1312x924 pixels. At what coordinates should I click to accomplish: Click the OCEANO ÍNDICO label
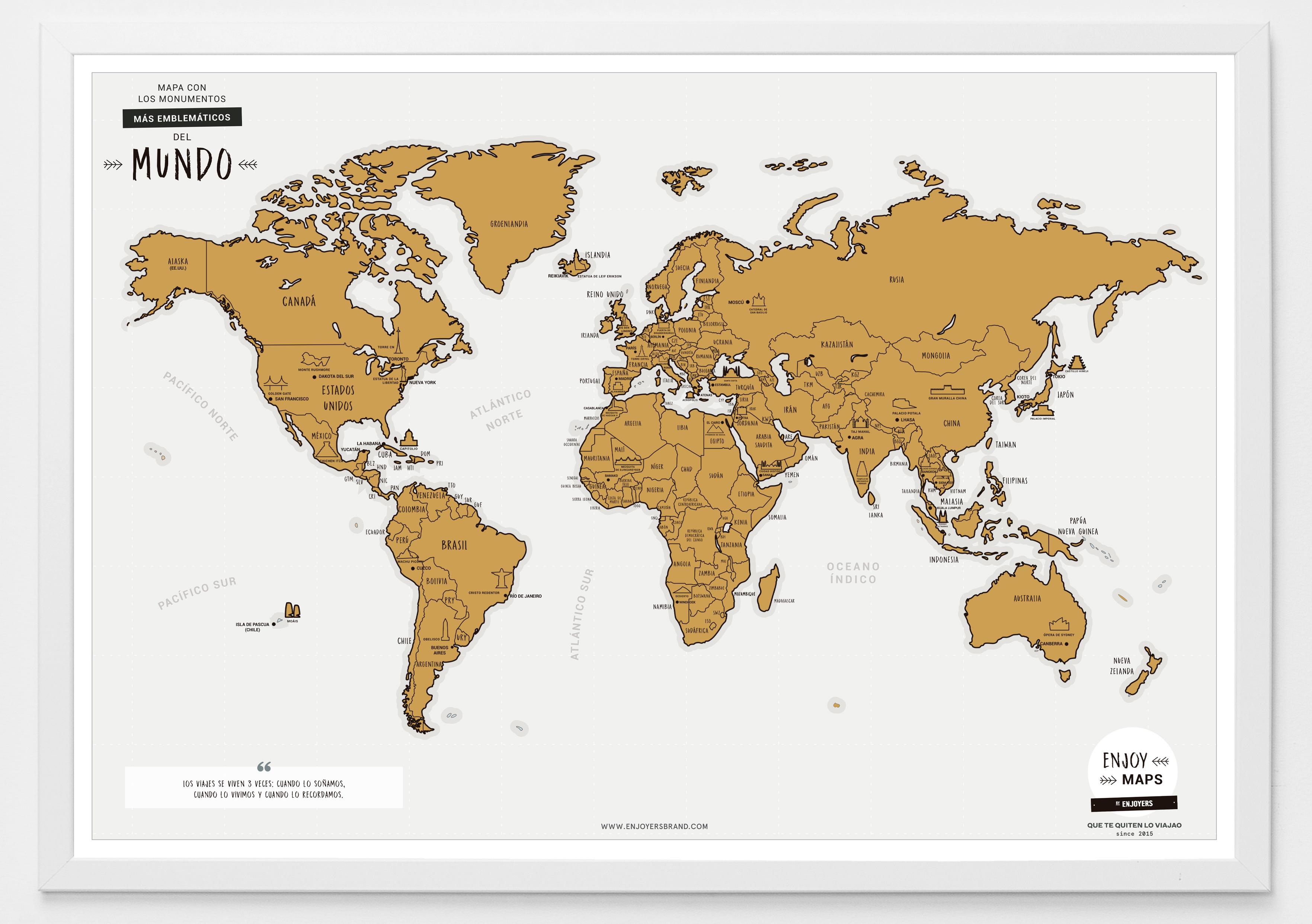853,572
